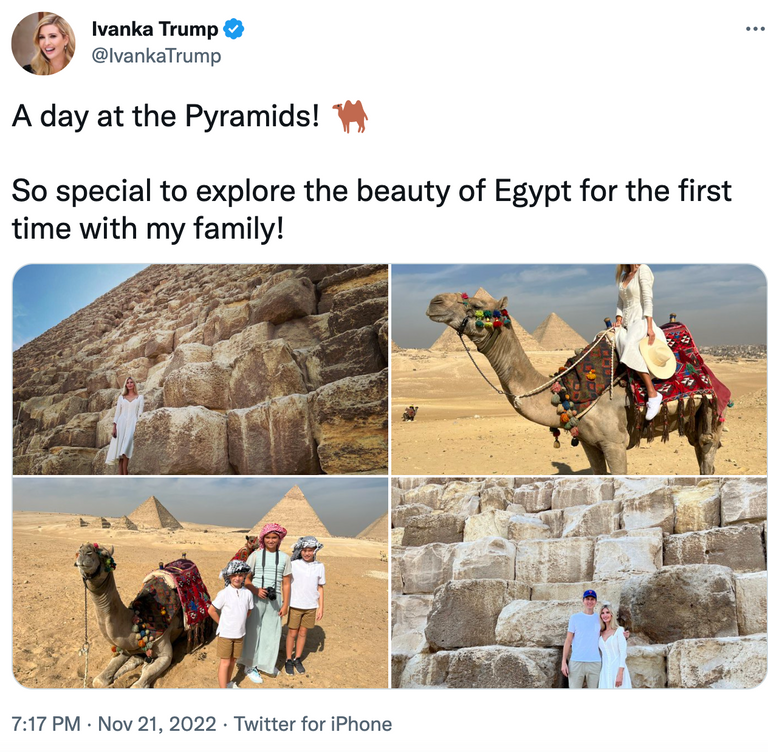Screen dimensions: 768x752
Task: Open the top-left pyramid stones photo
Action: click(x=200, y=369)
